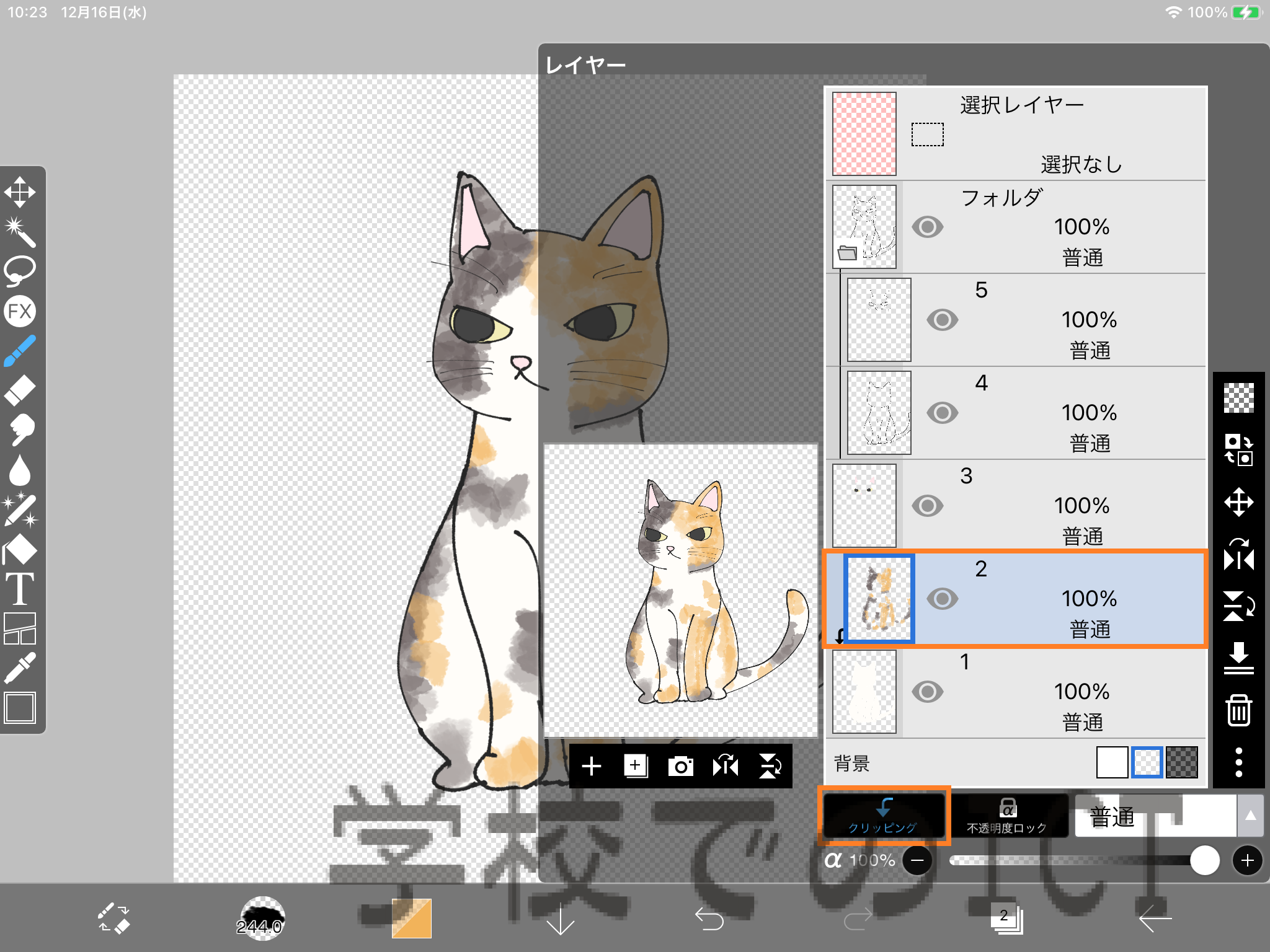Add a new layer with plus icon
1270x952 pixels.
tap(592, 766)
